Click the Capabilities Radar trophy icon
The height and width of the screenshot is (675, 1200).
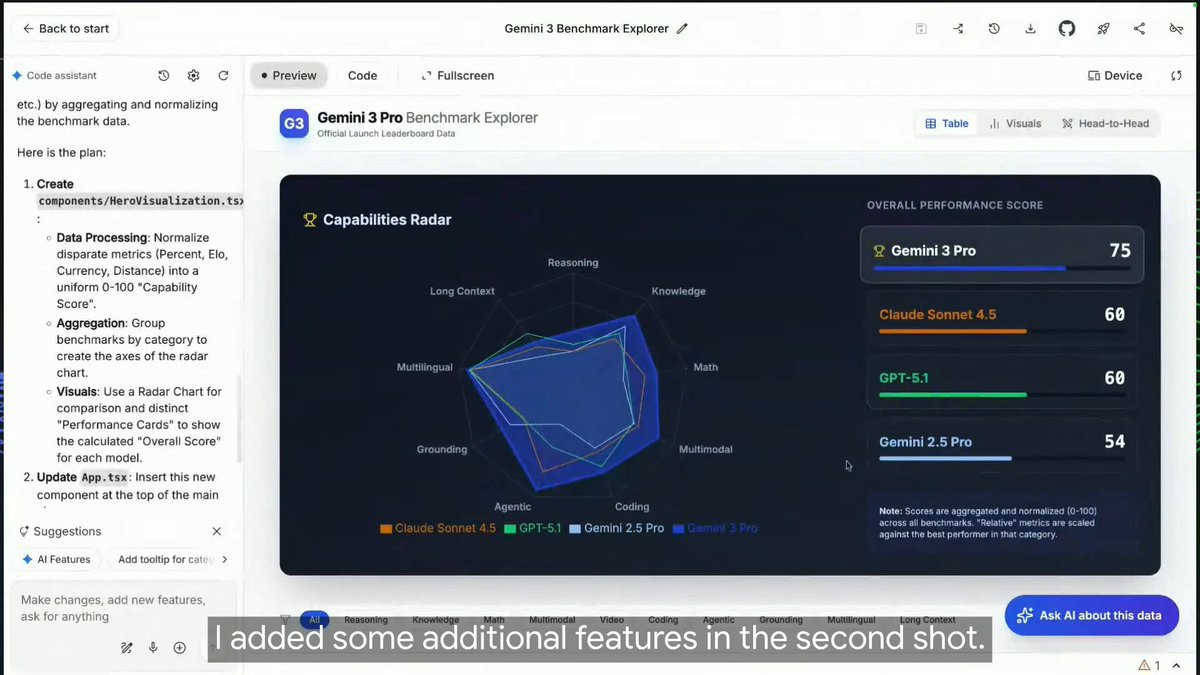tap(310, 220)
